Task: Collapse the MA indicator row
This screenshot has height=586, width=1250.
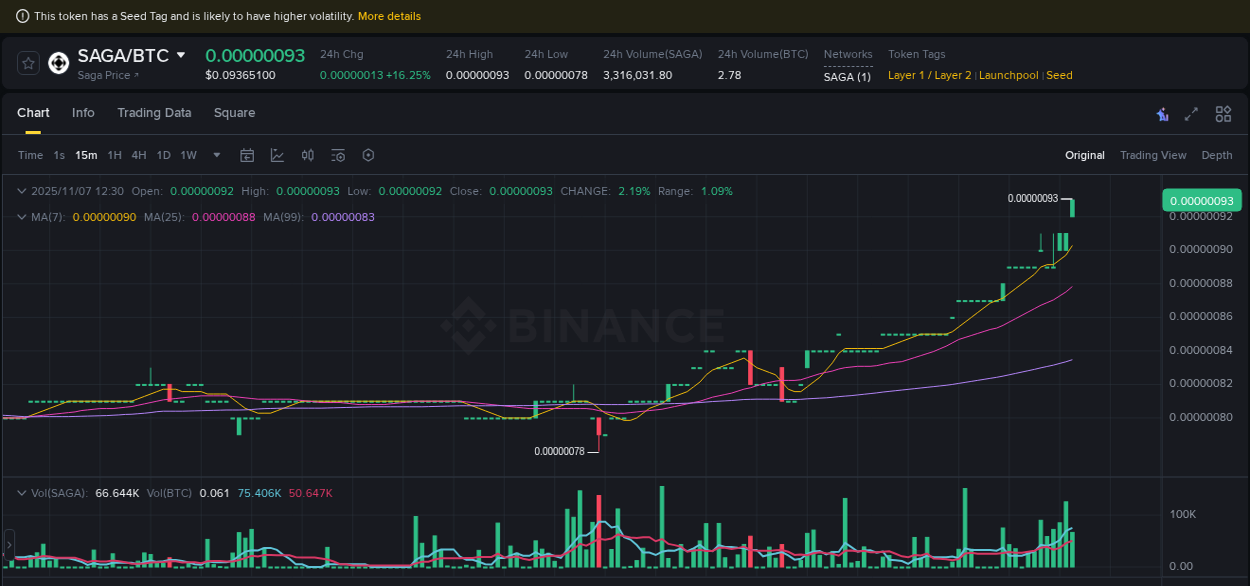Action: coord(20,217)
